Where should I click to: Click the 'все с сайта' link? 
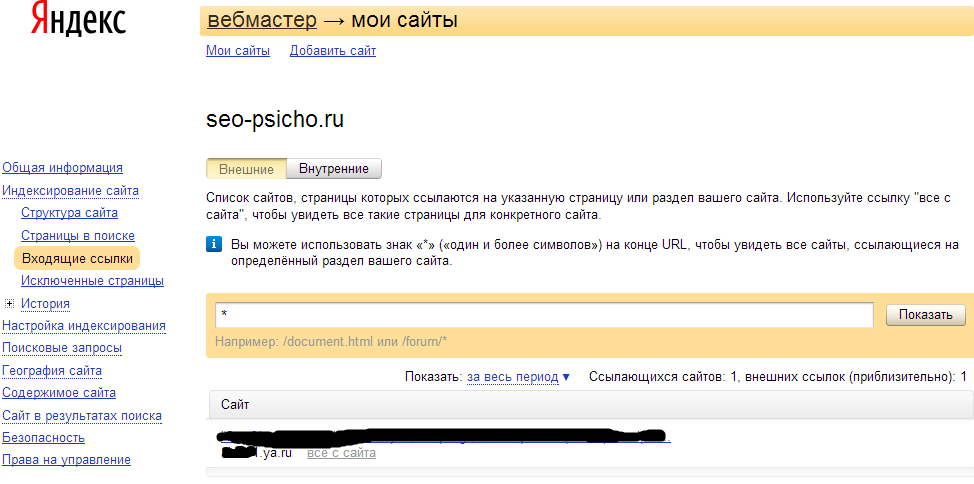point(341,453)
